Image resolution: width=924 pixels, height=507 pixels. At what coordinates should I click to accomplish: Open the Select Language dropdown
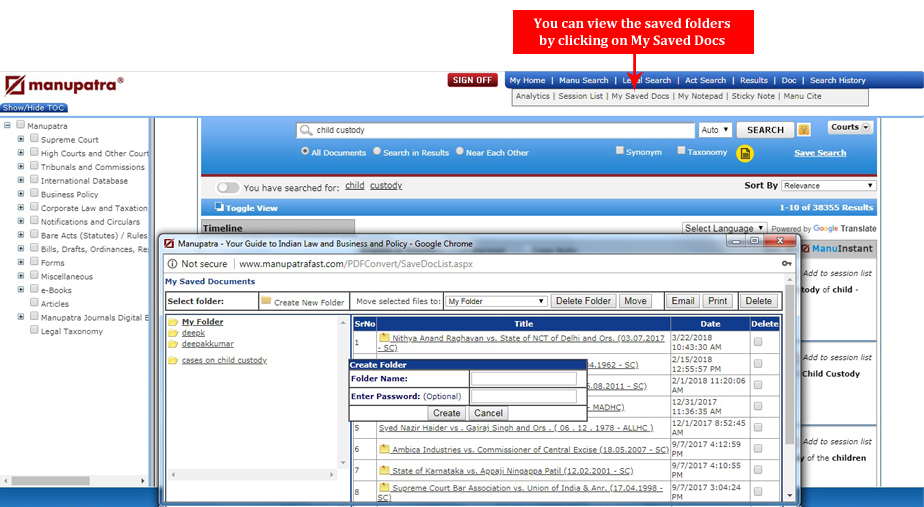pyautogui.click(x=724, y=228)
